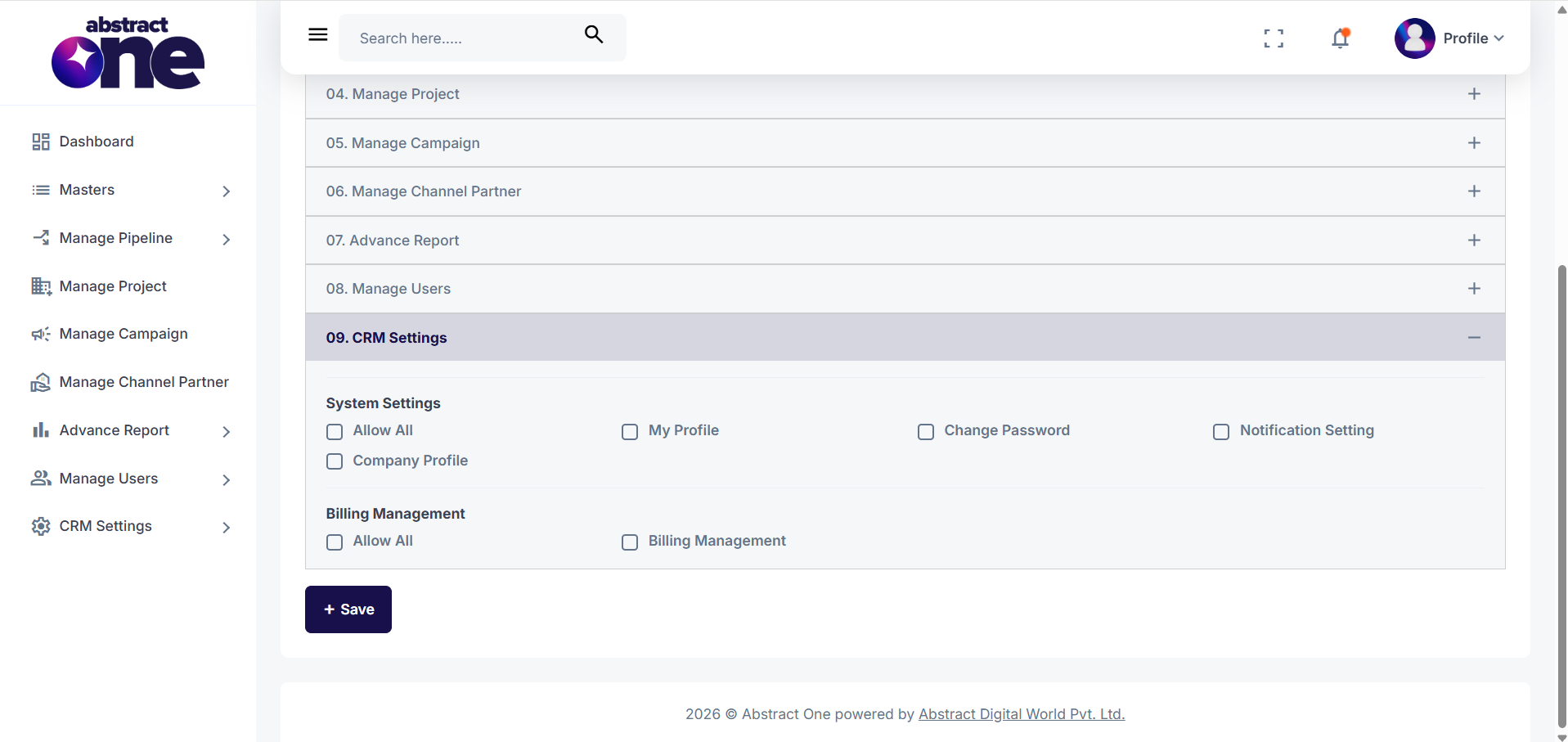Expand 08. Manage Users plus icon
1568x742 pixels.
pos(1474,289)
